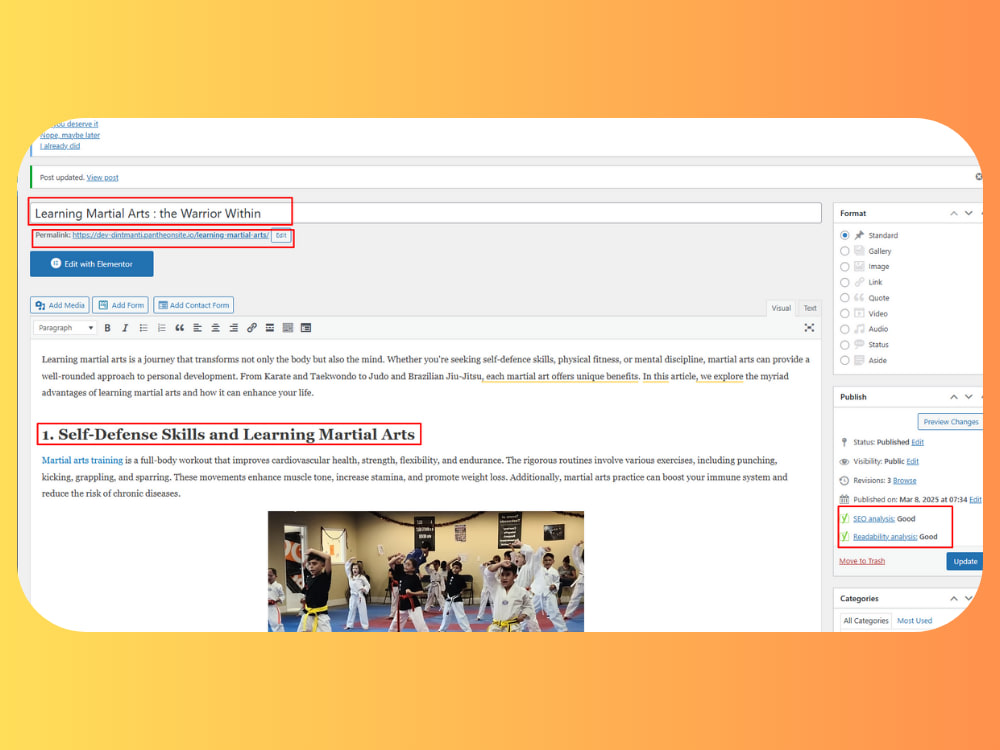Click the clock icon next to Revisions

pyautogui.click(x=844, y=480)
